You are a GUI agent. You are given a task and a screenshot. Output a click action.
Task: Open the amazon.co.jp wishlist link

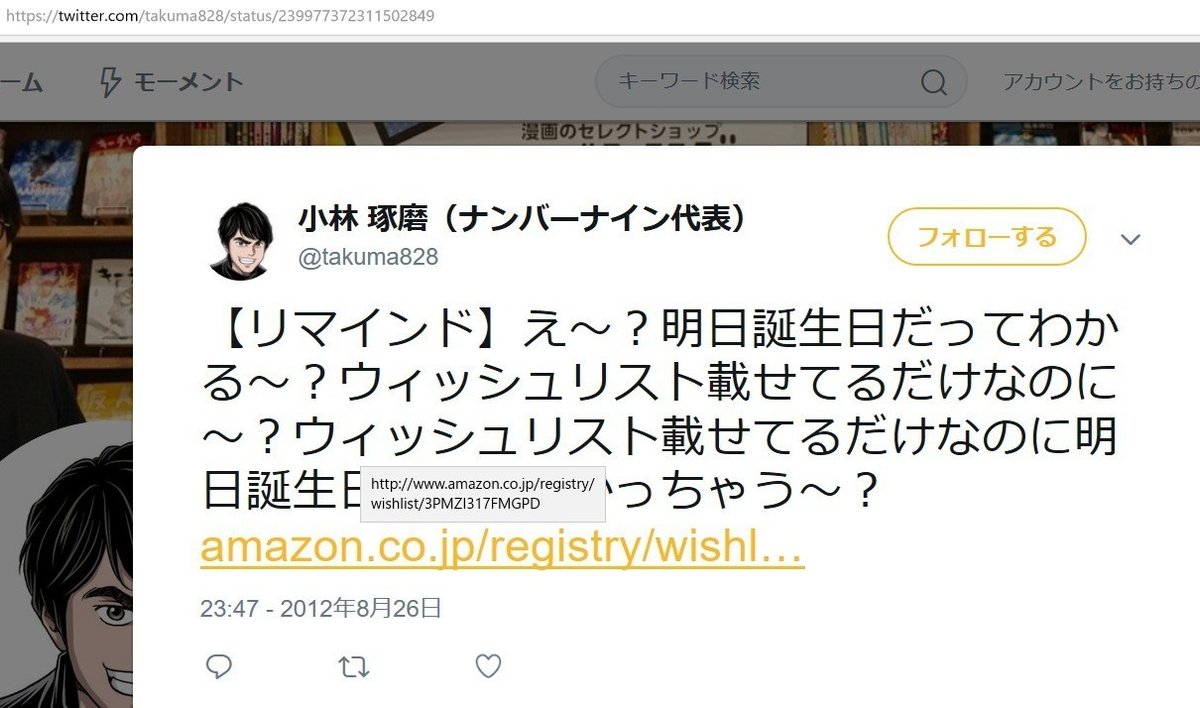pos(503,549)
